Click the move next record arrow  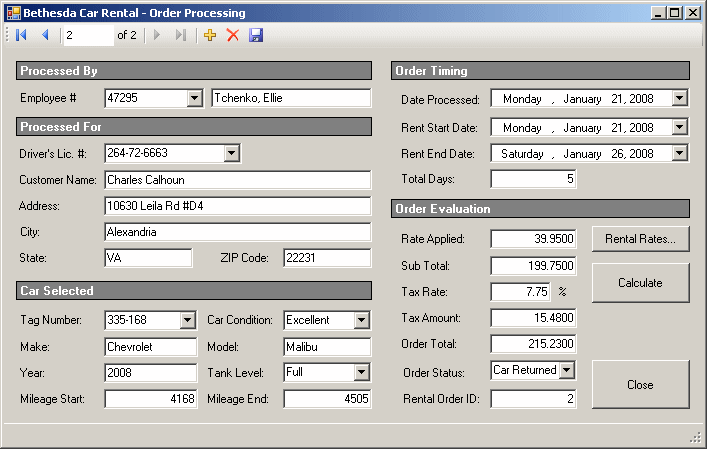click(x=157, y=35)
